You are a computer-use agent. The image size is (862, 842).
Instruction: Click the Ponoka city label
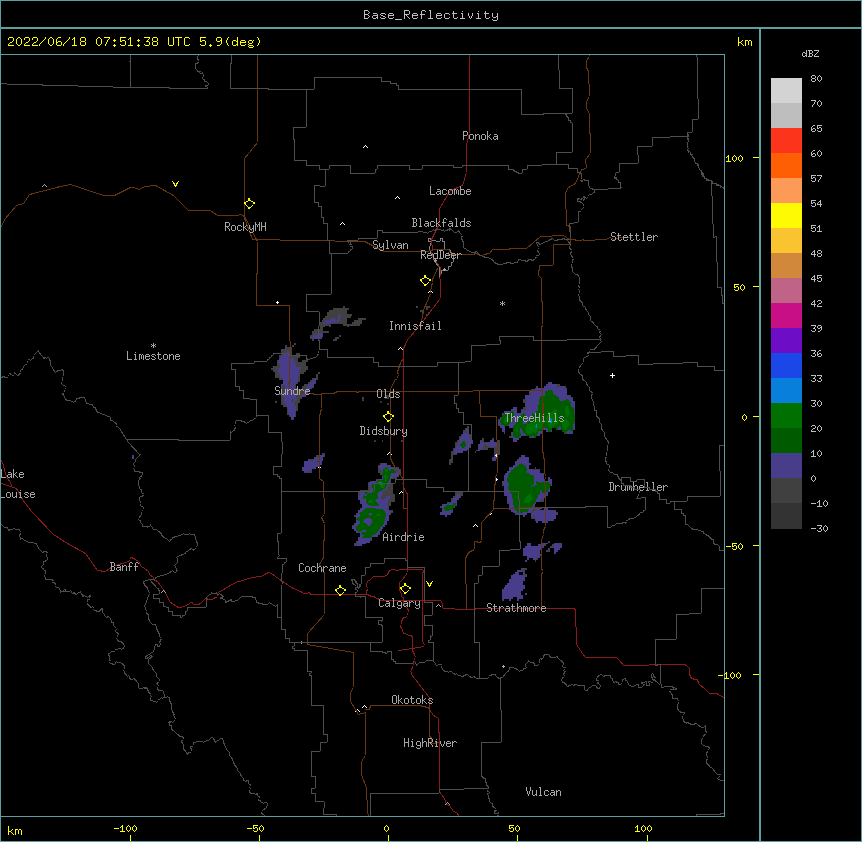click(x=480, y=136)
